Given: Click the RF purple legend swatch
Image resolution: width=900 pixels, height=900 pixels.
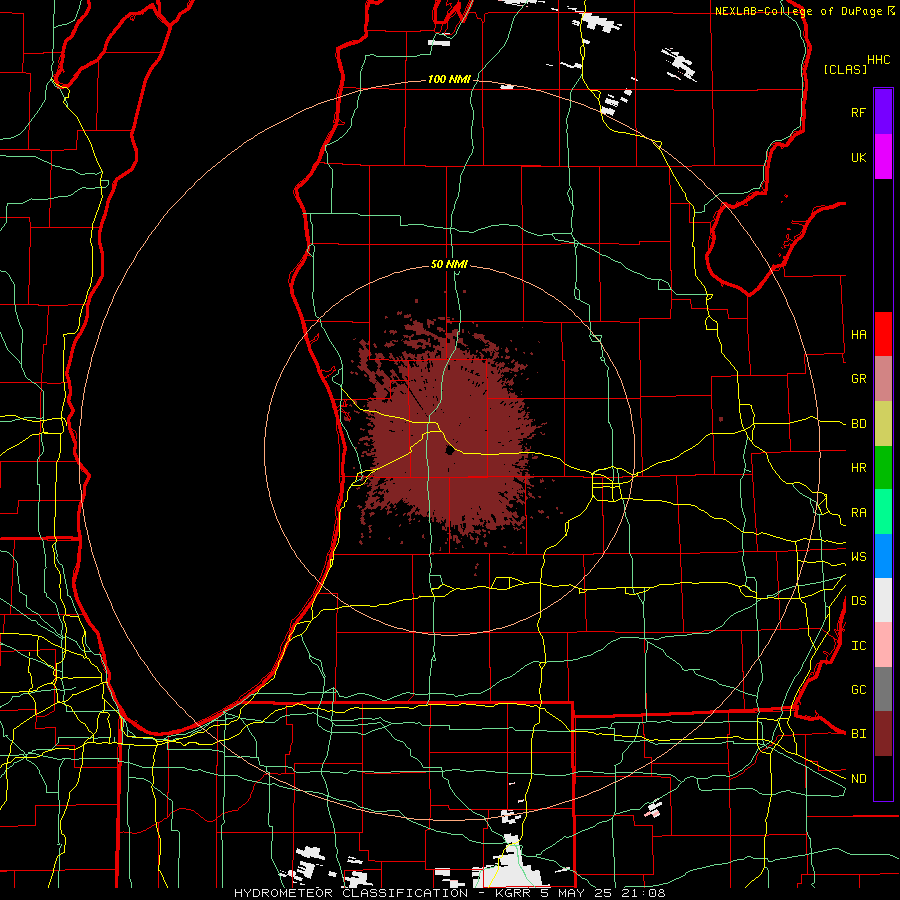Looking at the screenshot, I should tap(883, 112).
